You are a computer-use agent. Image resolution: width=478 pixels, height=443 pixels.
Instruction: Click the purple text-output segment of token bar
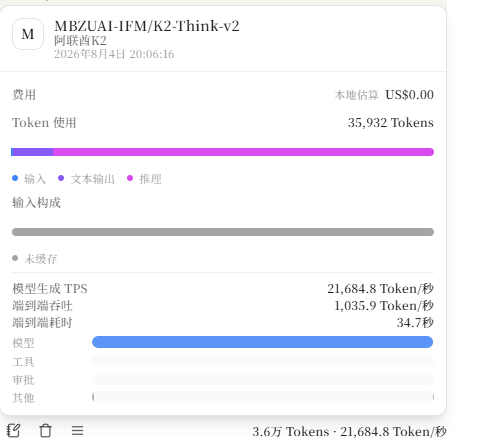(32, 152)
